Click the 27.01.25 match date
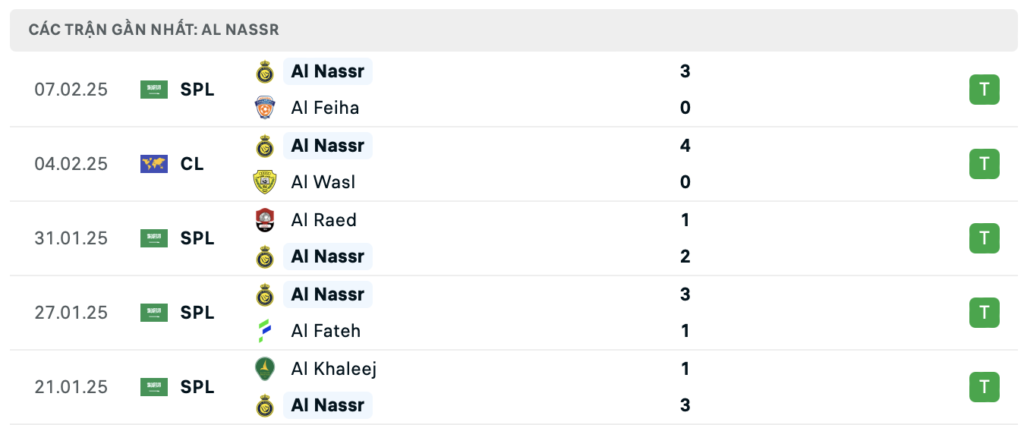1024x425 pixels. pos(71,313)
